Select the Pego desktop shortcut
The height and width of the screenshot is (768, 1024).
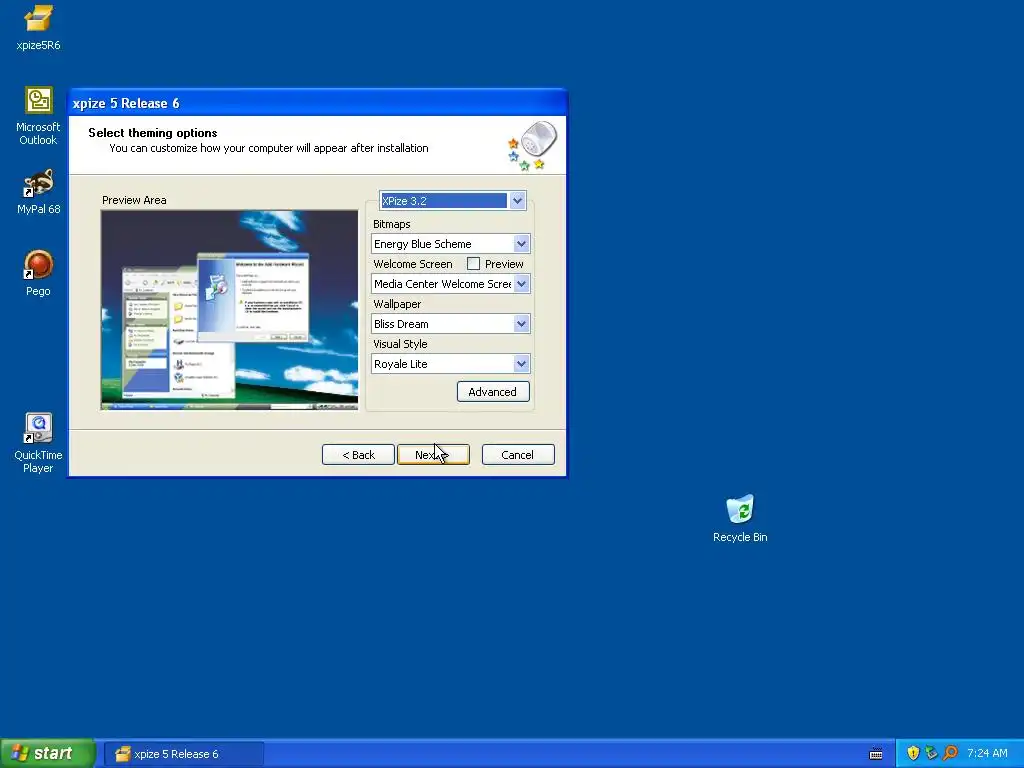click(38, 274)
